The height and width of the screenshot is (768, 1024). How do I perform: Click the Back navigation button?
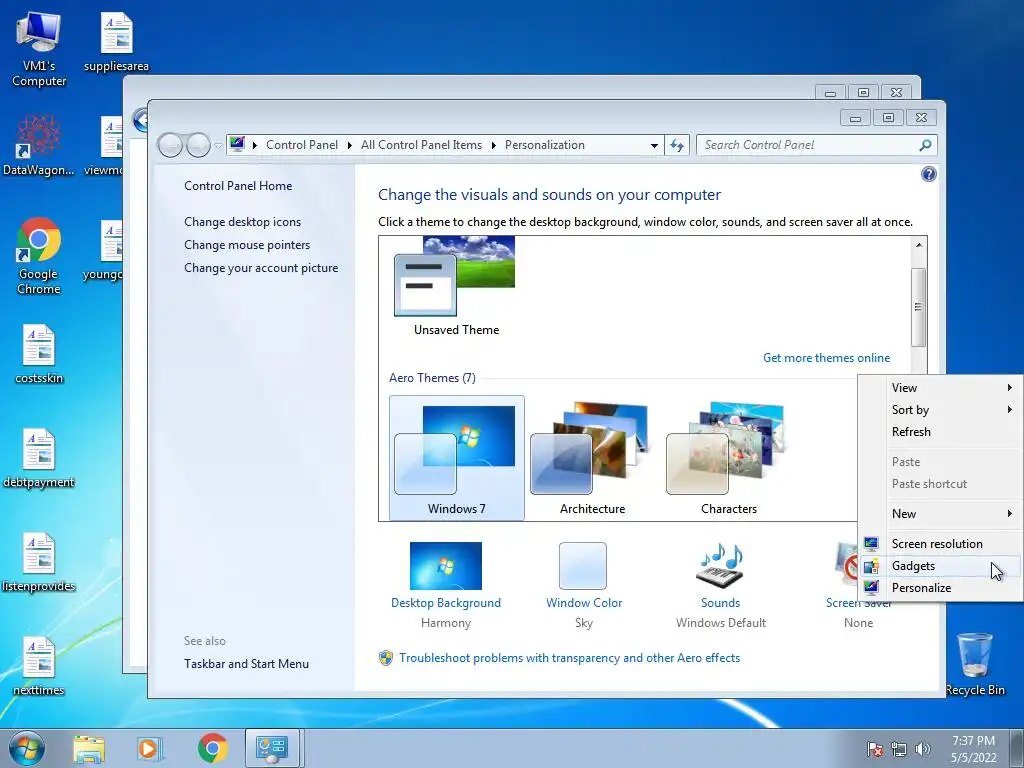coord(170,145)
